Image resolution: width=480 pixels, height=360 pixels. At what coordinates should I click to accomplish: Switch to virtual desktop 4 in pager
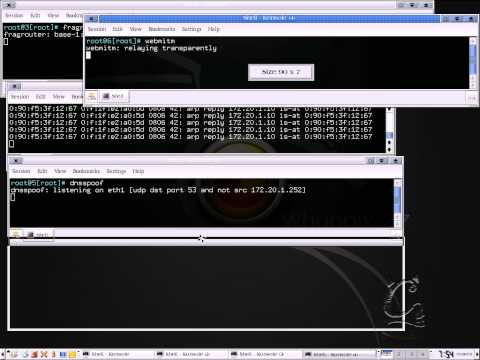tap(423, 354)
